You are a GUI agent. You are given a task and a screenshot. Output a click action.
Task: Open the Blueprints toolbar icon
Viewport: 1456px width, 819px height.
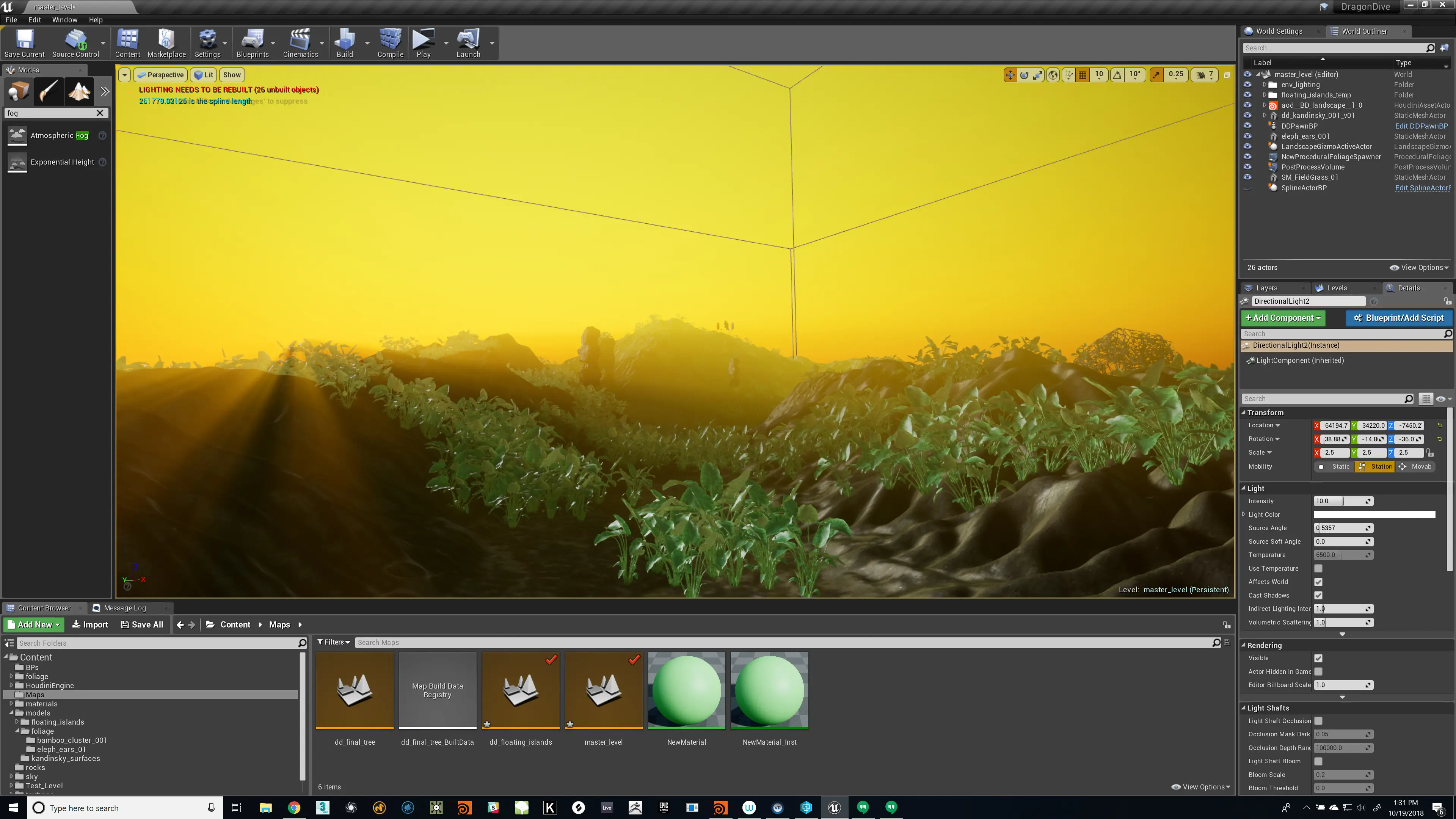pyautogui.click(x=252, y=44)
